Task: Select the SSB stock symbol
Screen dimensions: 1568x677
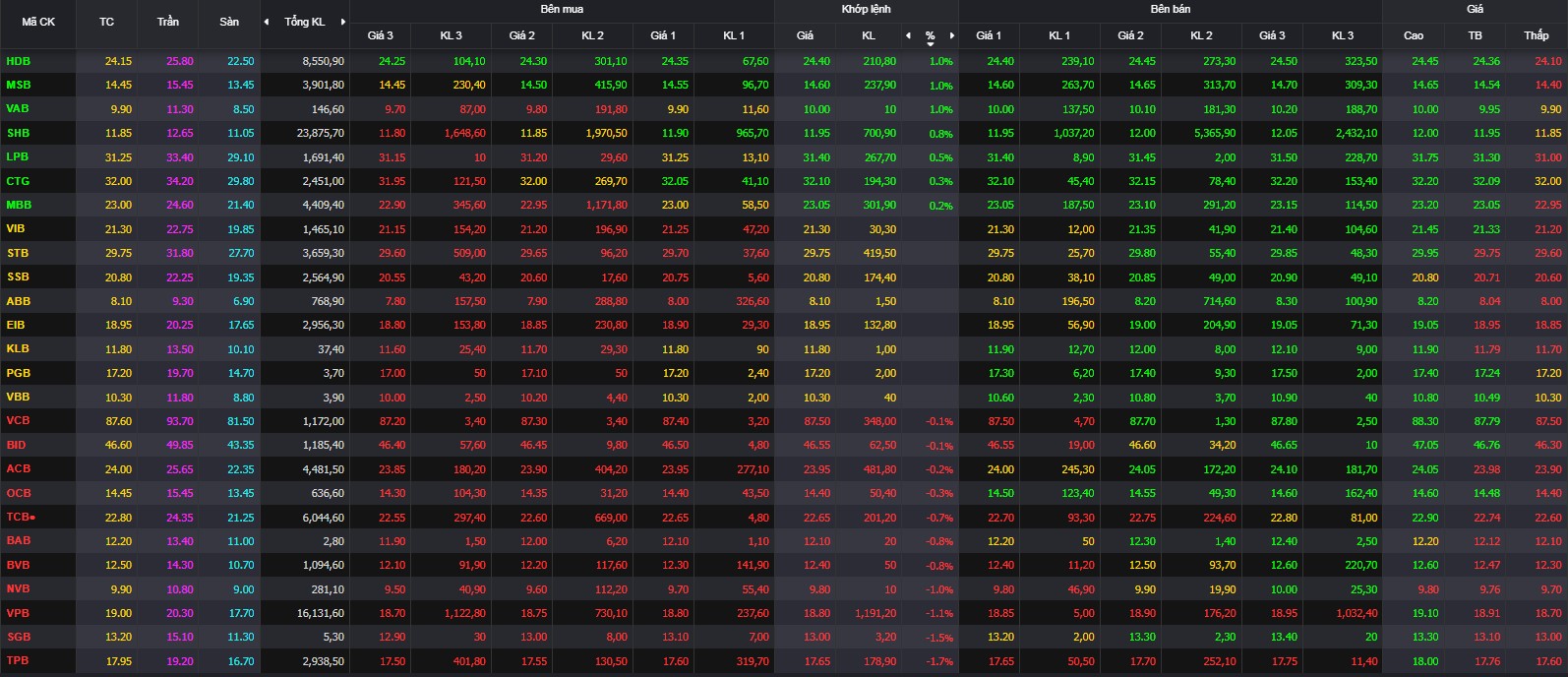Action: pos(17,277)
